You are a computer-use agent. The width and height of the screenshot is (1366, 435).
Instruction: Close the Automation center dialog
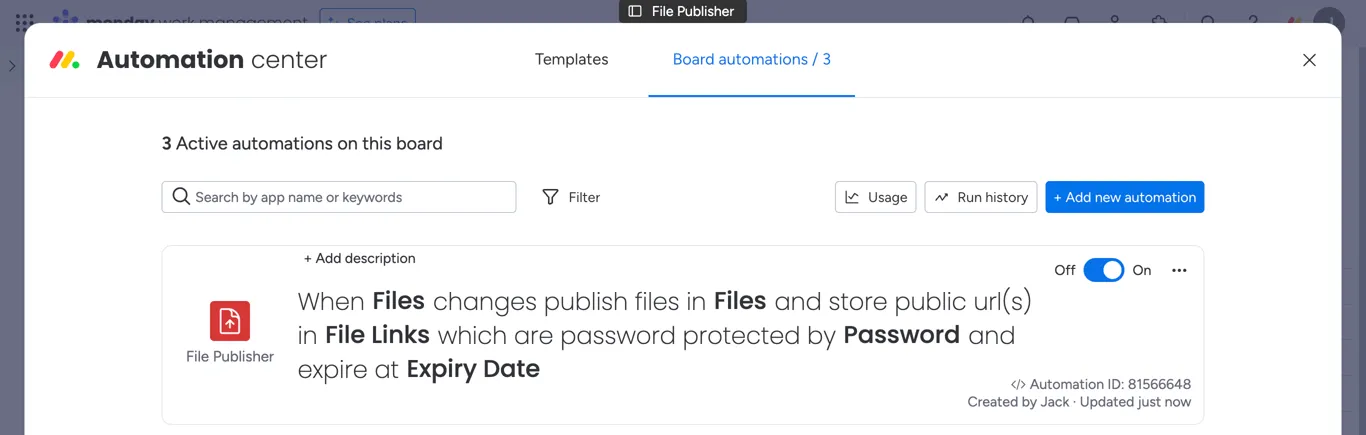(x=1309, y=60)
